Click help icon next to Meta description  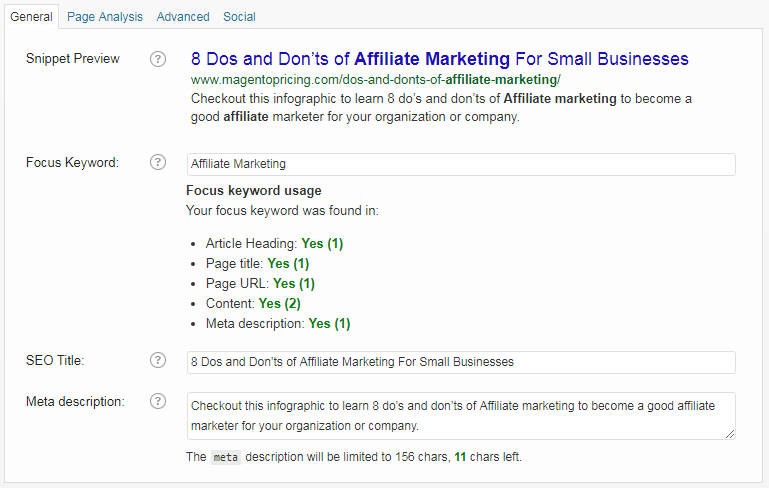pyautogui.click(x=157, y=401)
